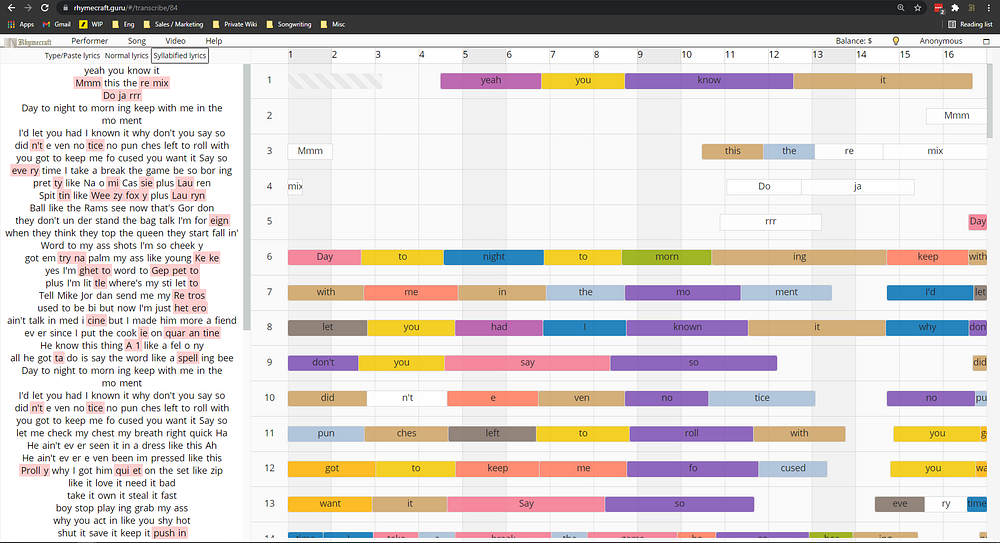Select the 'tice' block in row 10

coord(762,399)
